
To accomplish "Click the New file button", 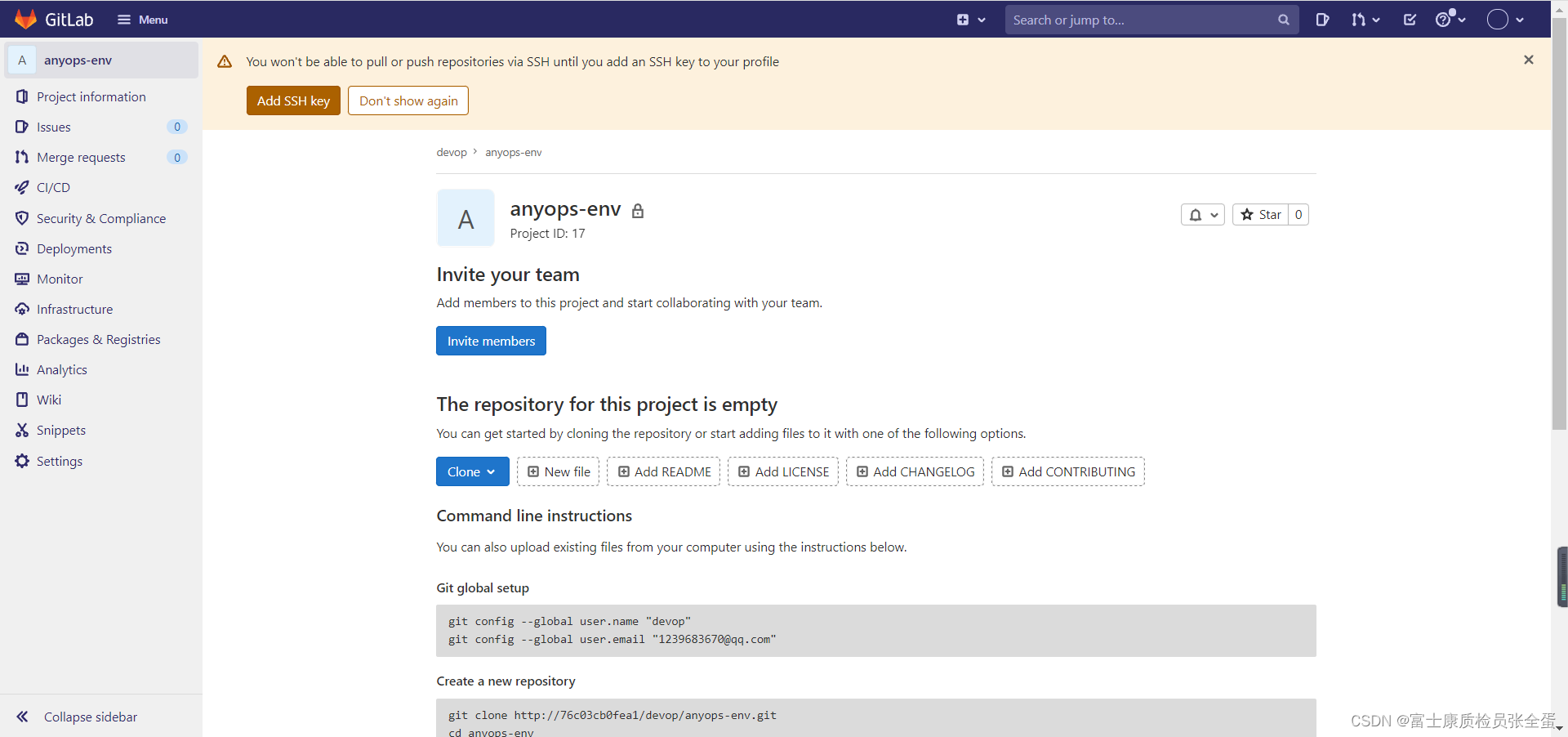I will click(x=559, y=471).
